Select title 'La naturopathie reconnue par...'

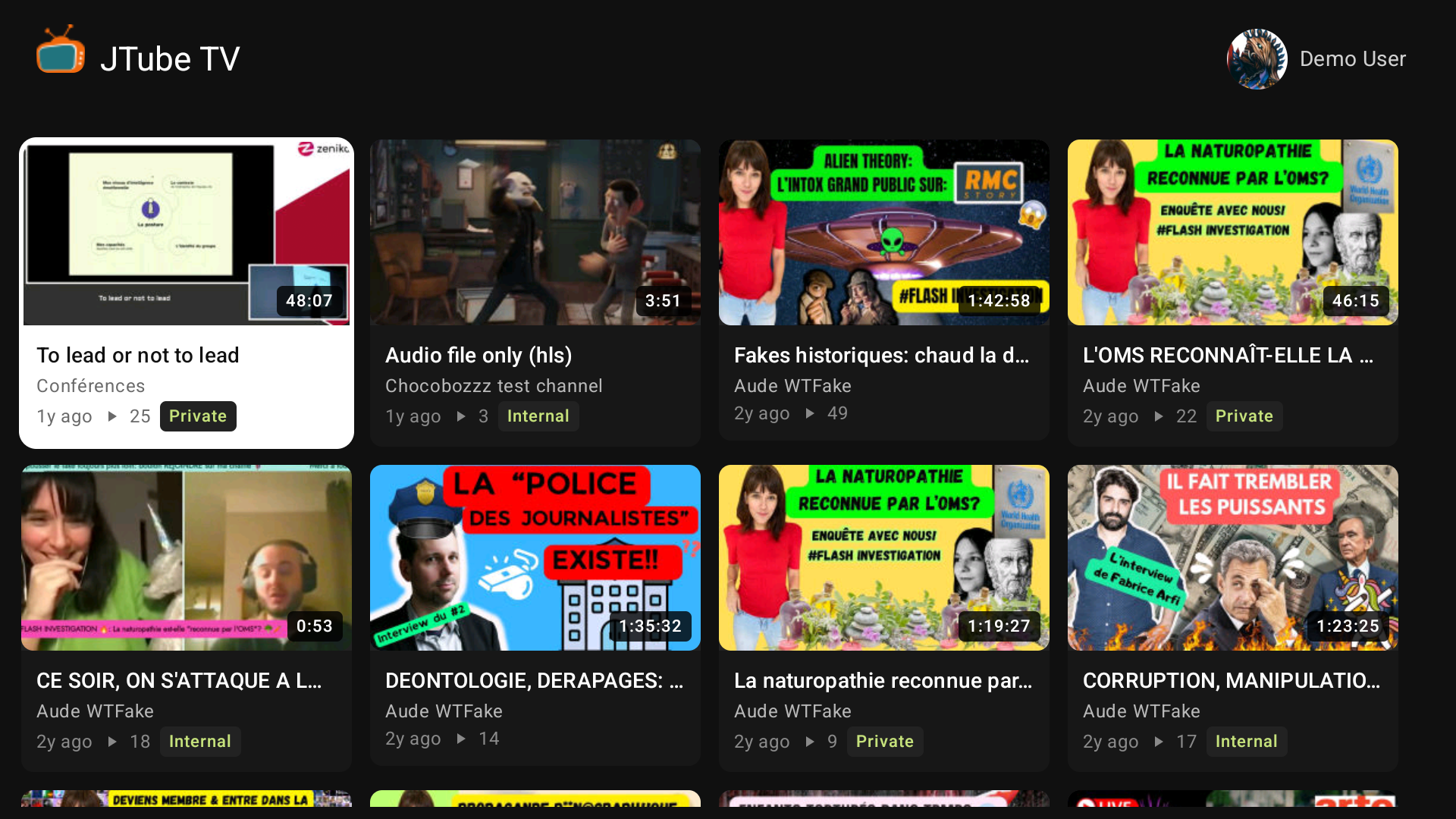click(x=883, y=681)
